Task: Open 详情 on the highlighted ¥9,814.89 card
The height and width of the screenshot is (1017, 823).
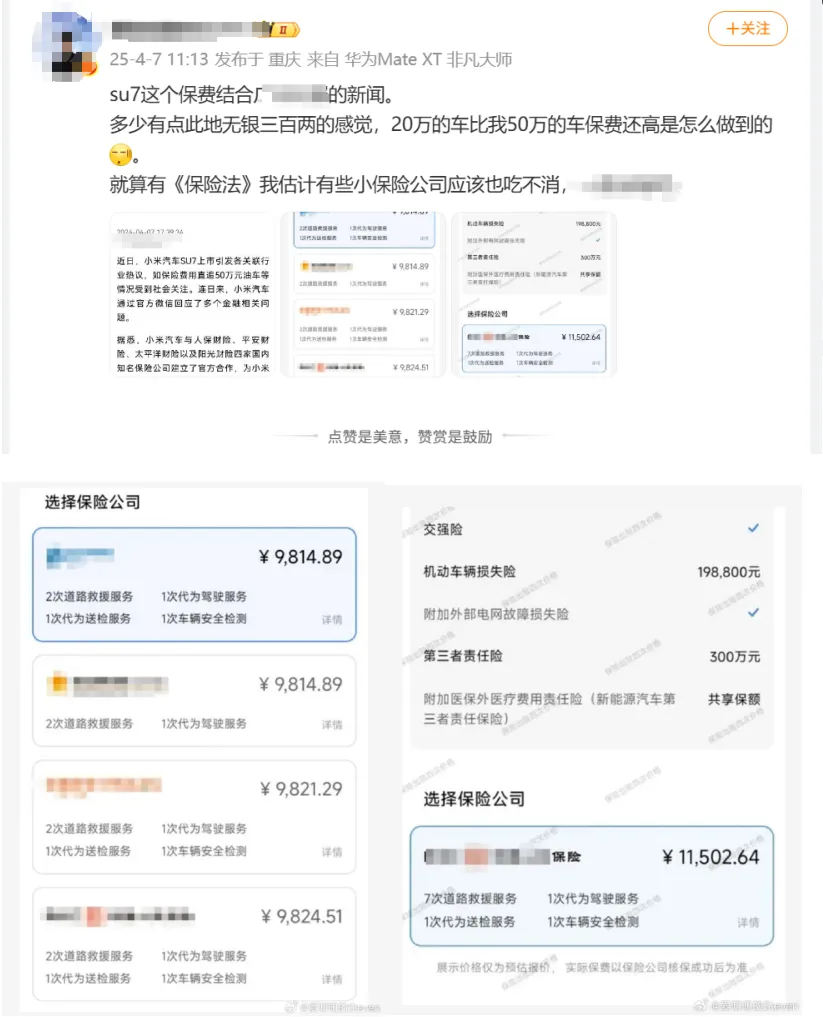Action: coord(331,619)
